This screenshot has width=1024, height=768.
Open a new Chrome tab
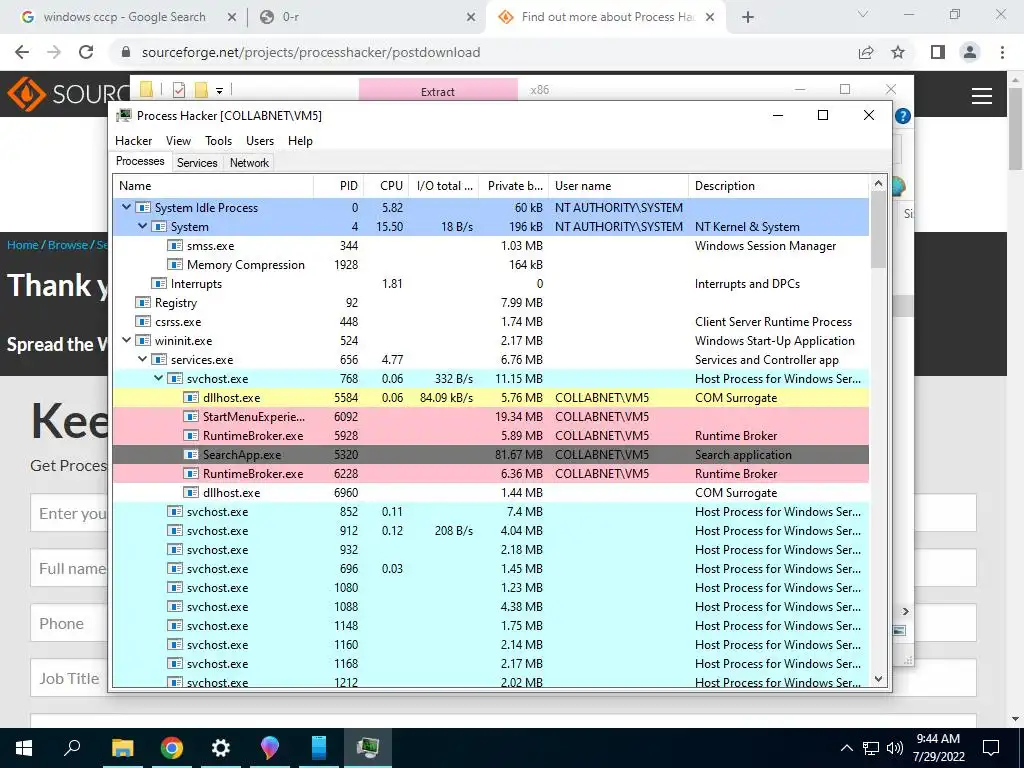coord(748,17)
